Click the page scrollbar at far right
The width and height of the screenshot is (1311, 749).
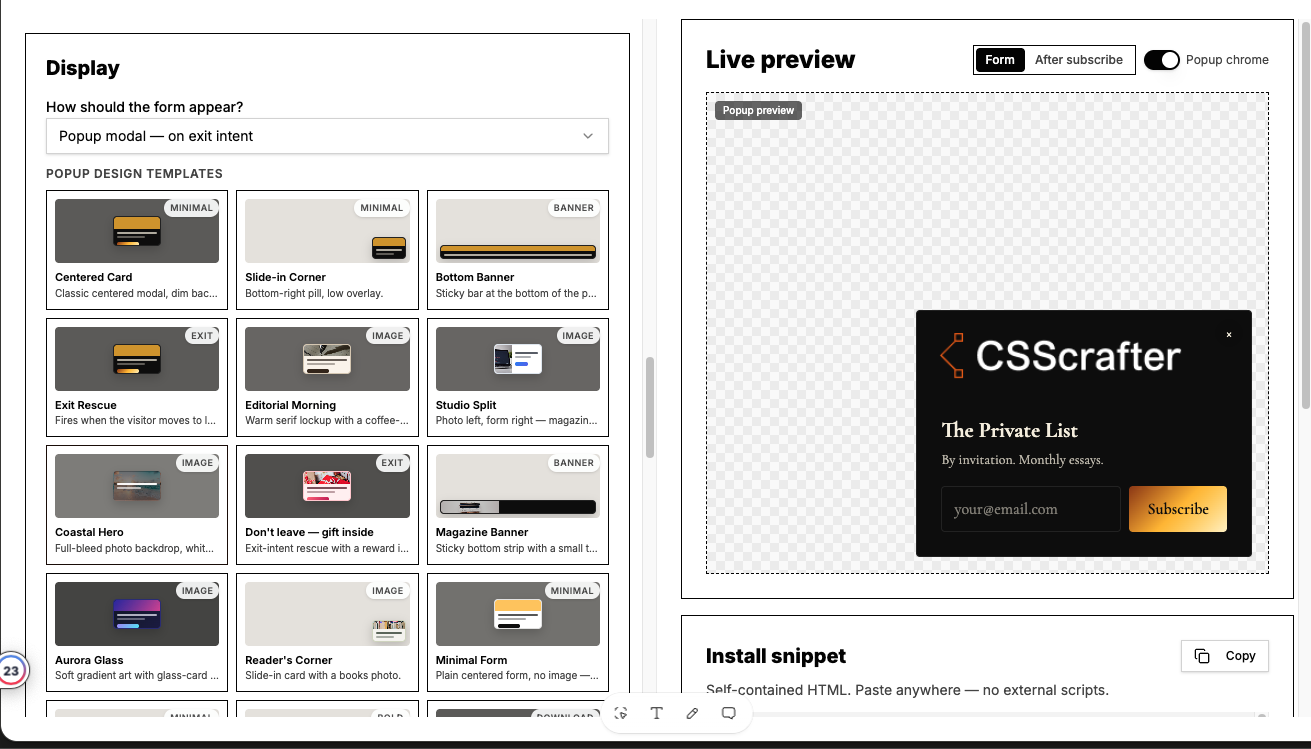click(x=1305, y=215)
